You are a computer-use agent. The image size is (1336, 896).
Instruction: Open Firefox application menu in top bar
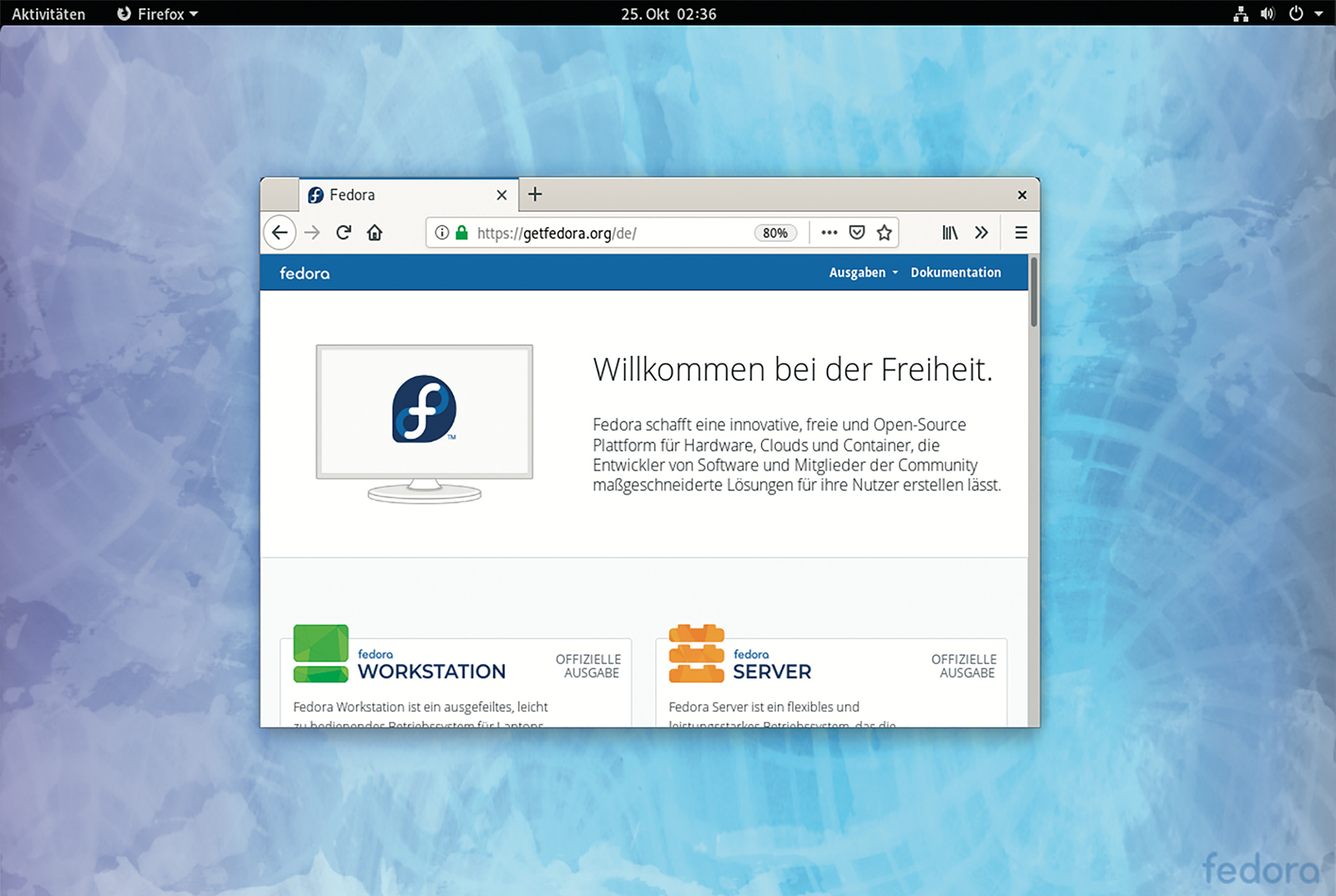159,14
